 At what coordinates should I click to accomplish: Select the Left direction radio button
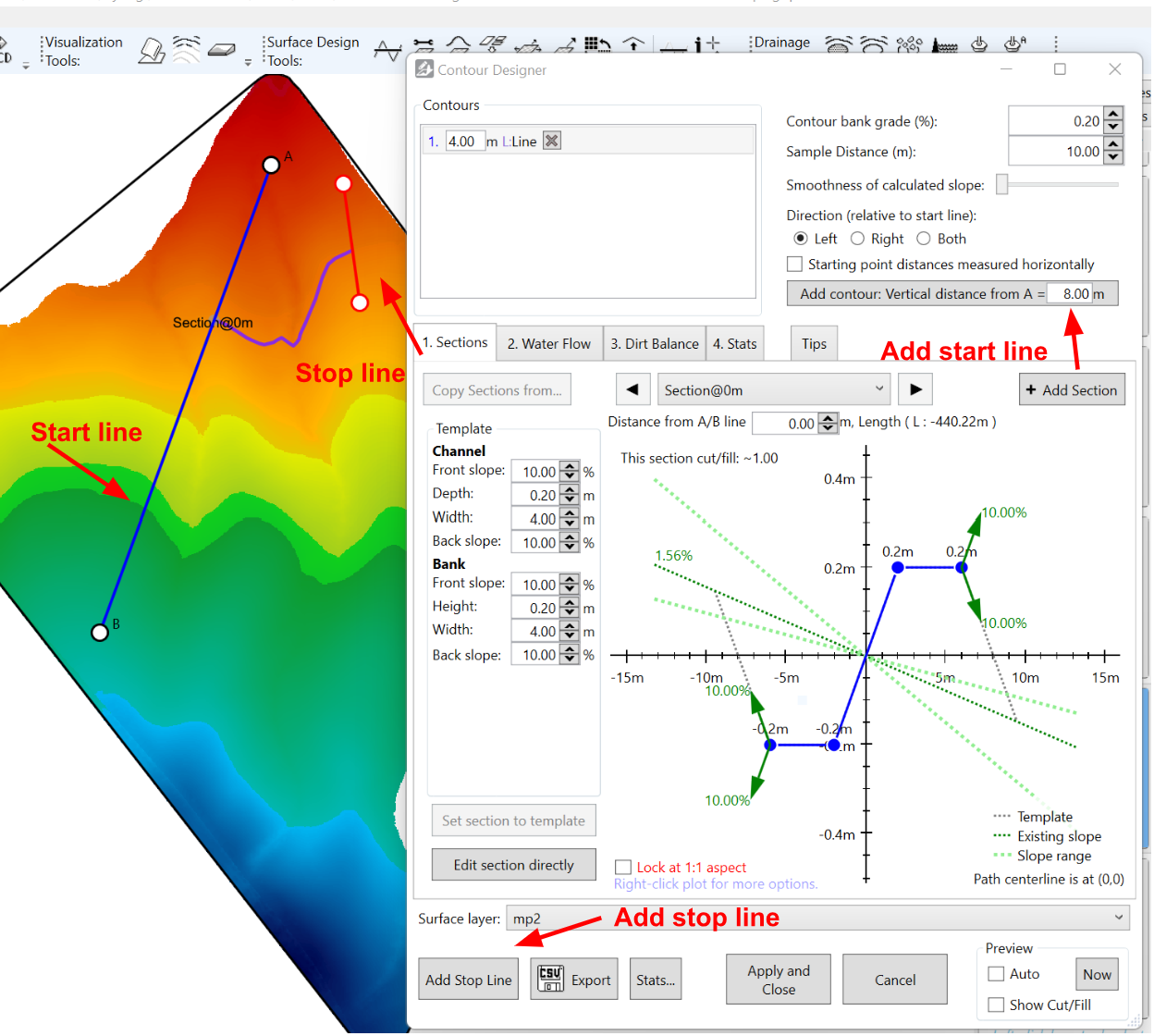(x=801, y=239)
